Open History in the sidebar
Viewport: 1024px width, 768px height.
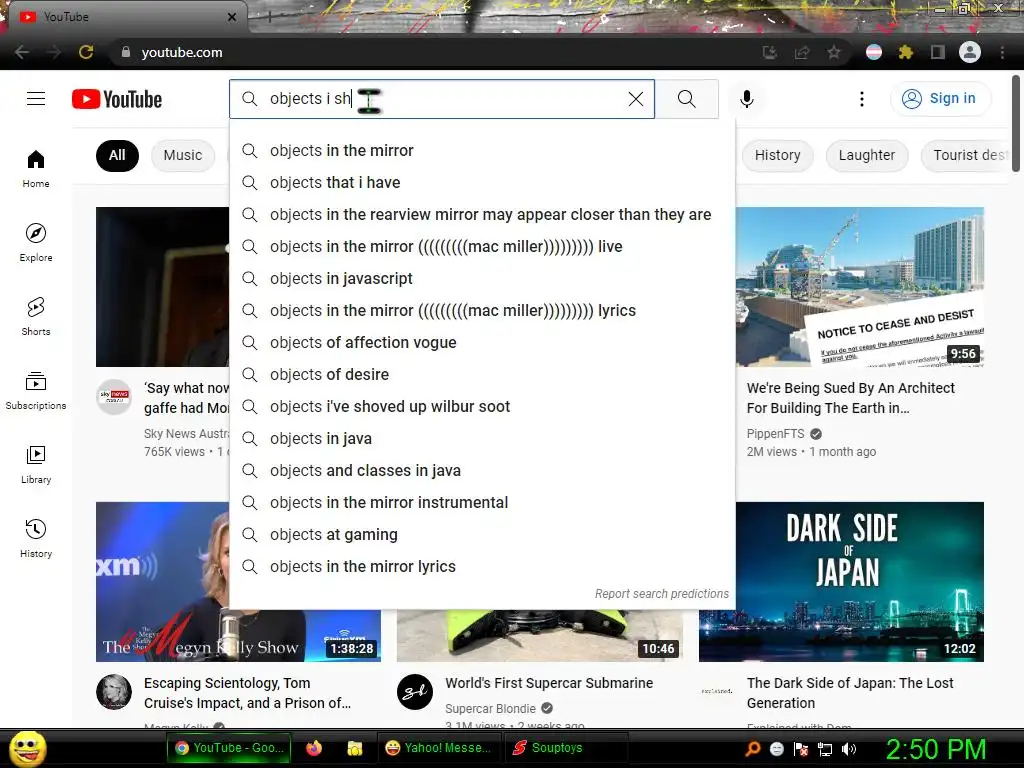[36, 538]
